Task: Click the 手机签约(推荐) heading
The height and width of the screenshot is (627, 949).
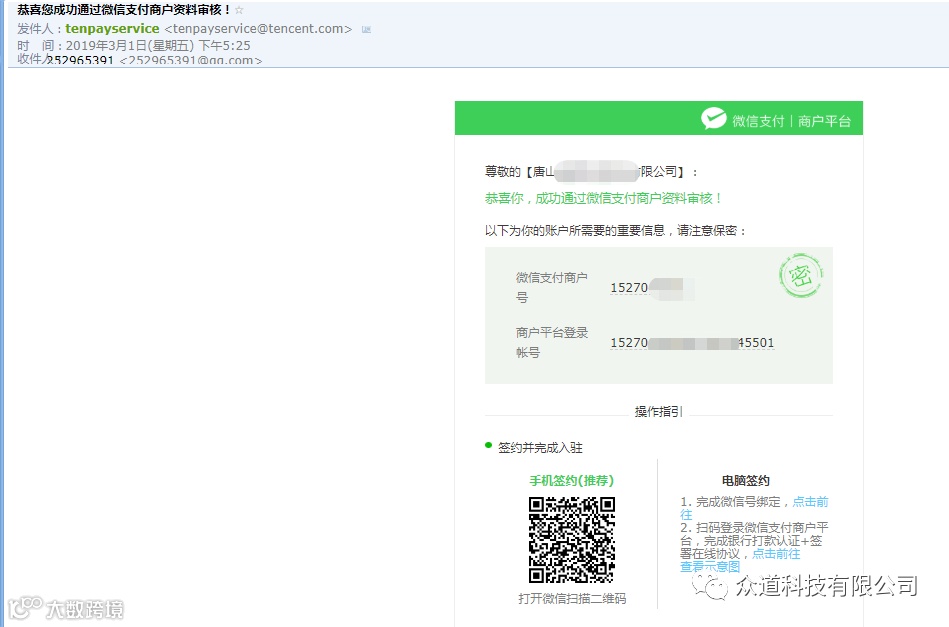Action: [x=571, y=481]
